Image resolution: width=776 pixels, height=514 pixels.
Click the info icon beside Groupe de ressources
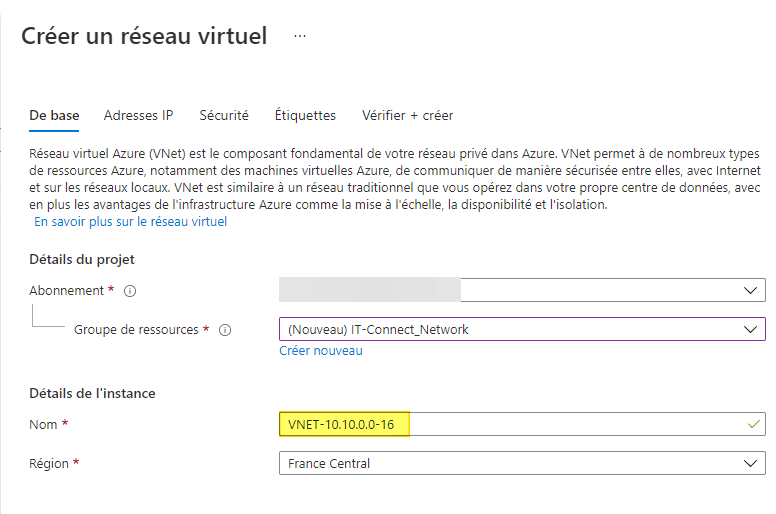point(225,330)
